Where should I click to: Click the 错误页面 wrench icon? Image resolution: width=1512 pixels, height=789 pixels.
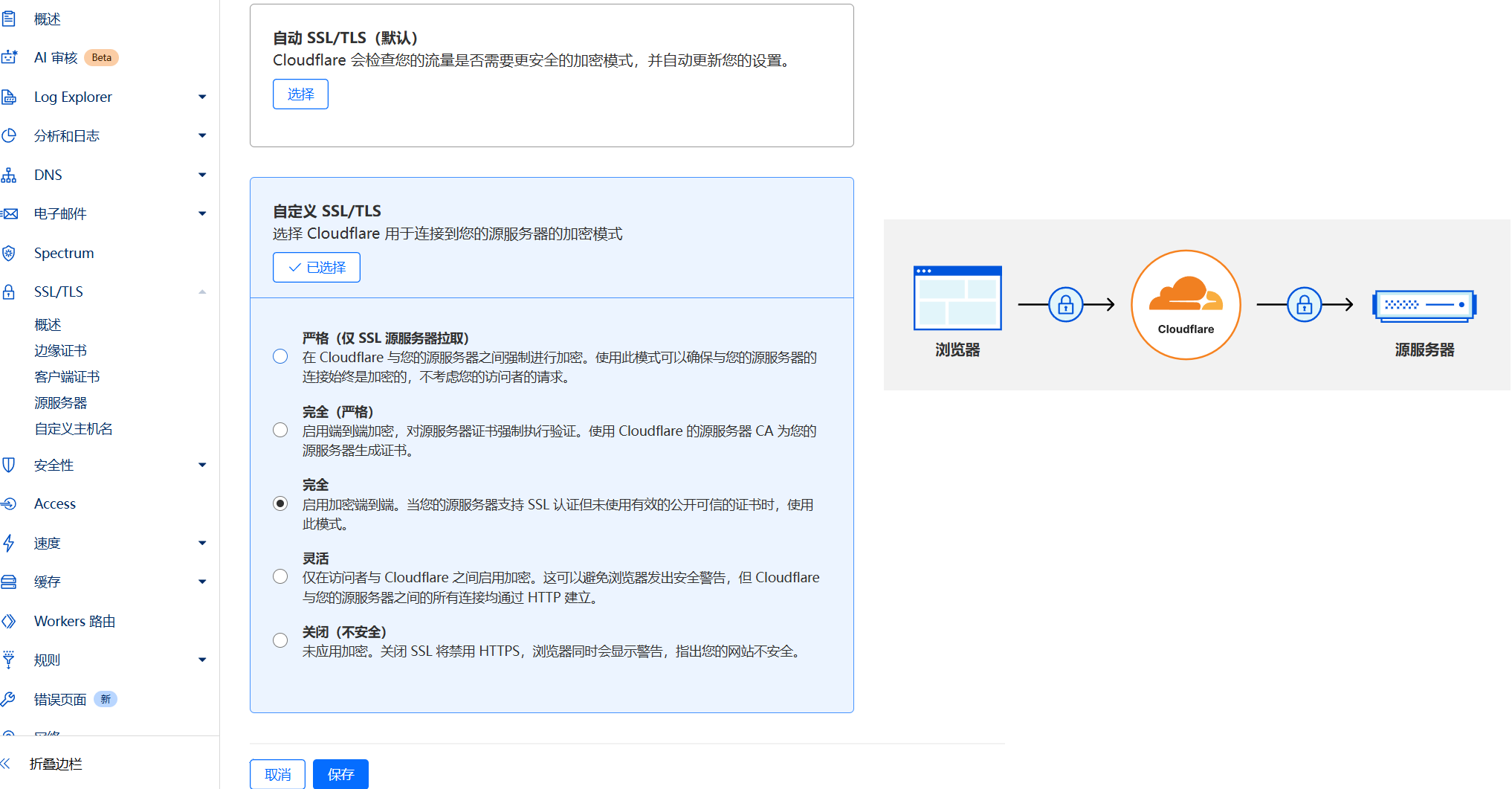9,699
